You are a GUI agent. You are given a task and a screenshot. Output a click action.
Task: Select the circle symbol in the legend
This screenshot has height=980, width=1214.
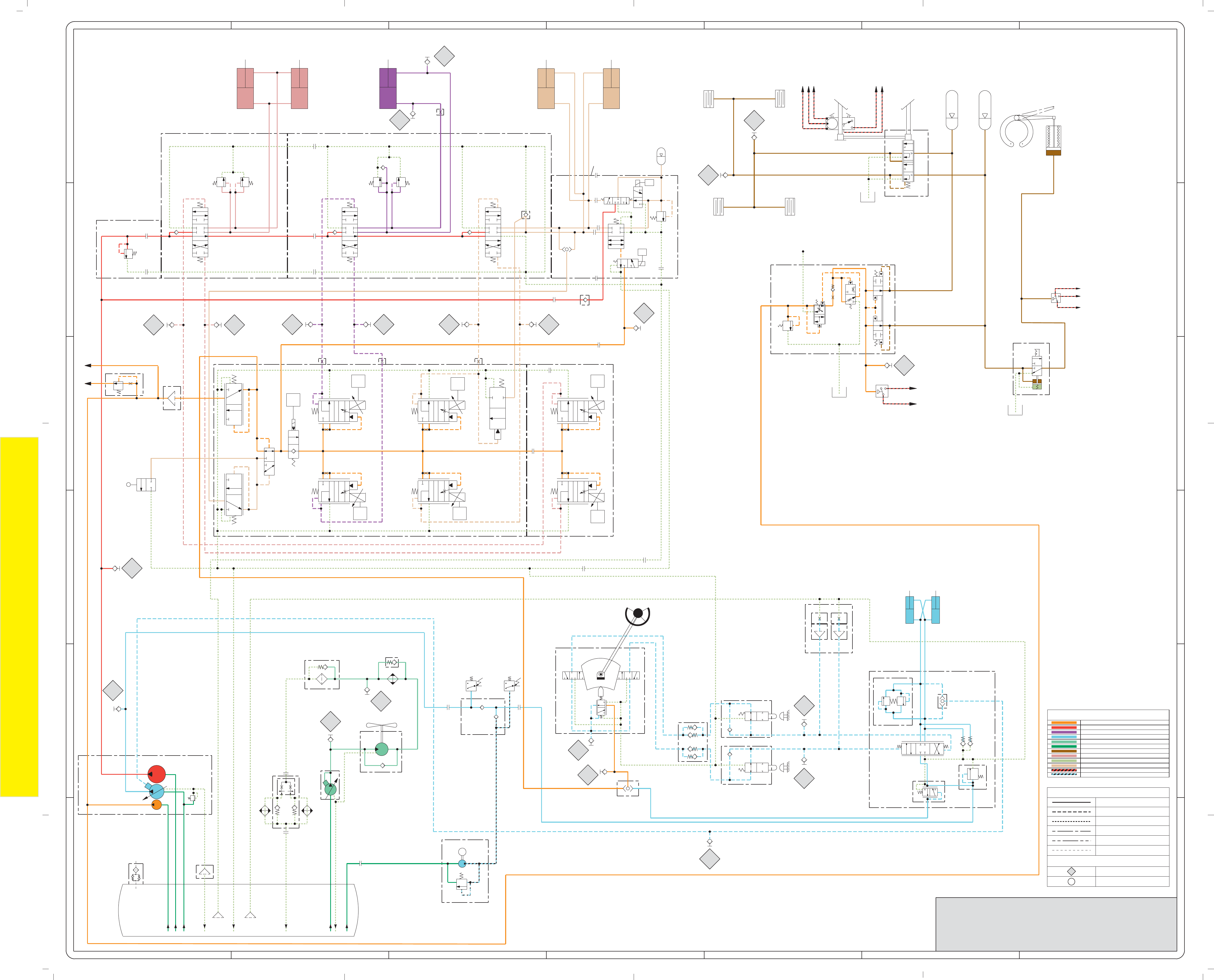point(1071,882)
